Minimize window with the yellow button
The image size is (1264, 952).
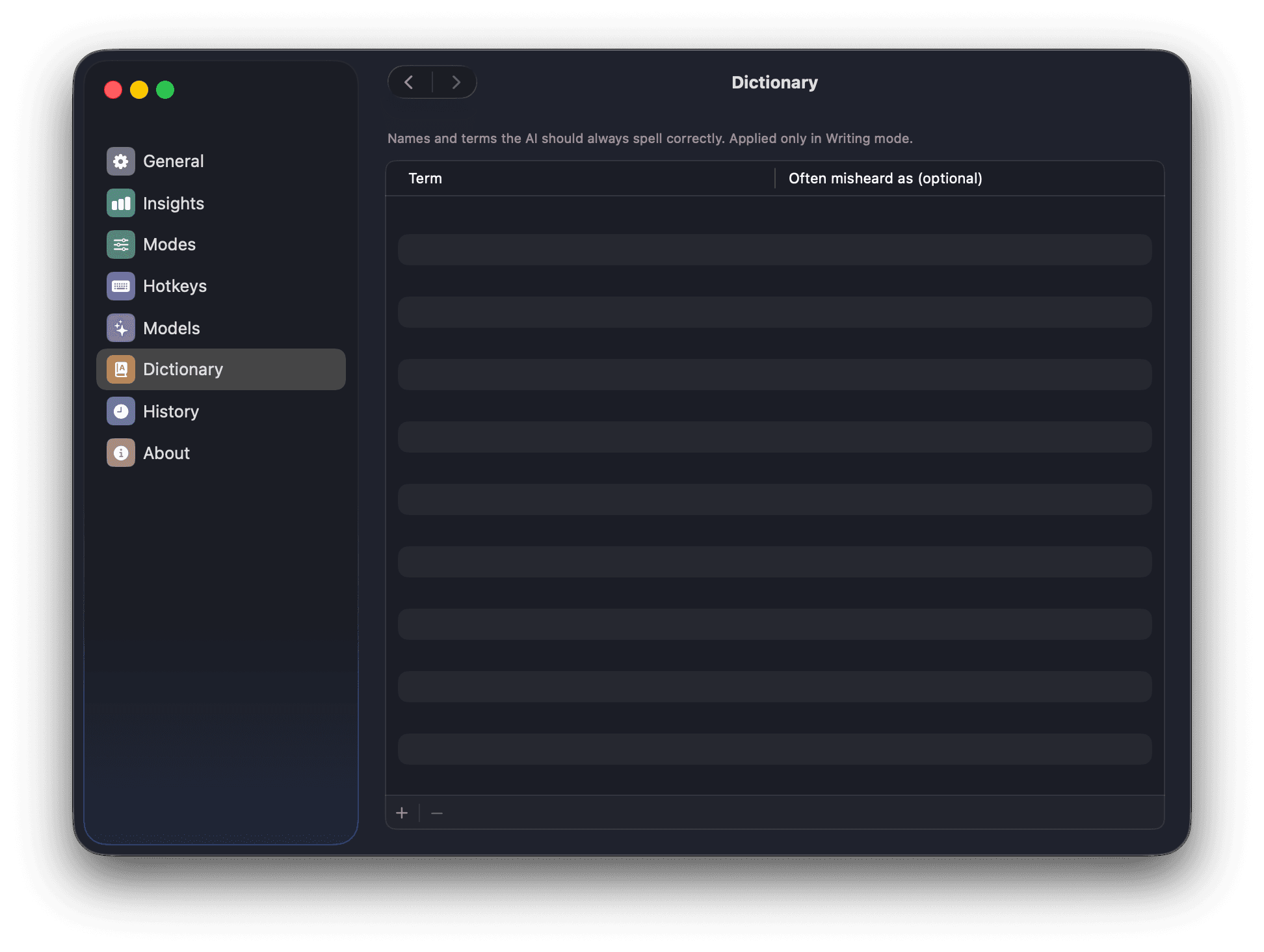(139, 90)
